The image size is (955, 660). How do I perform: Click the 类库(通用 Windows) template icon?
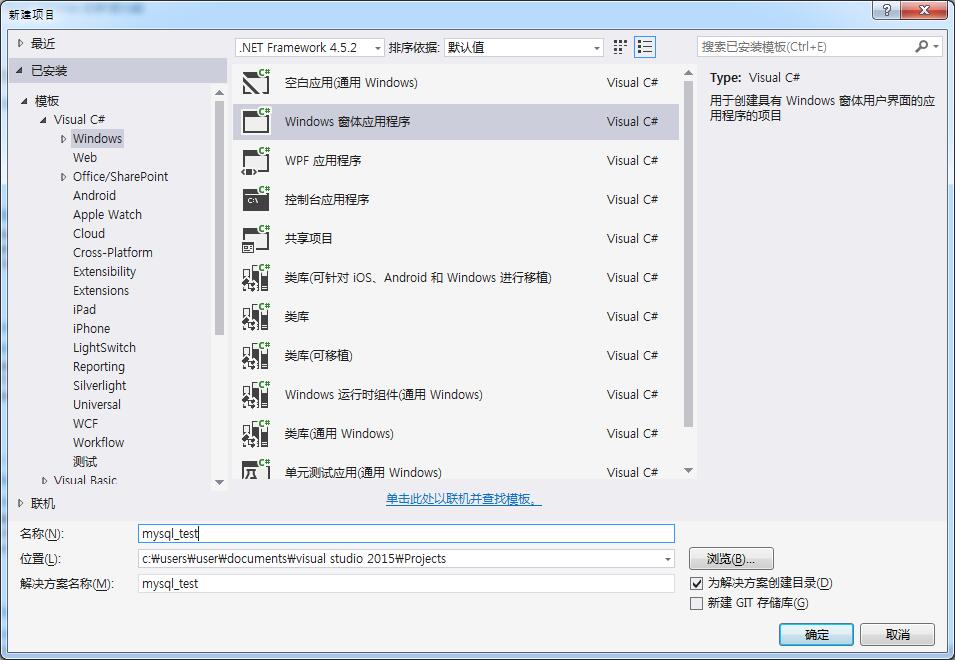click(x=256, y=433)
